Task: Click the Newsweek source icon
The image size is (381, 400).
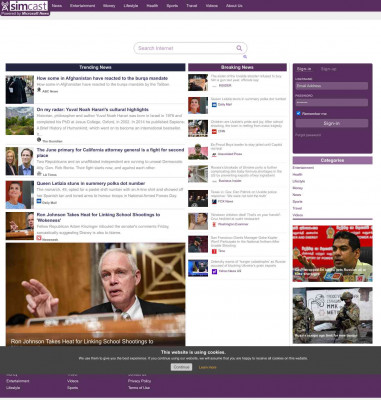Action: pyautogui.click(x=39, y=238)
